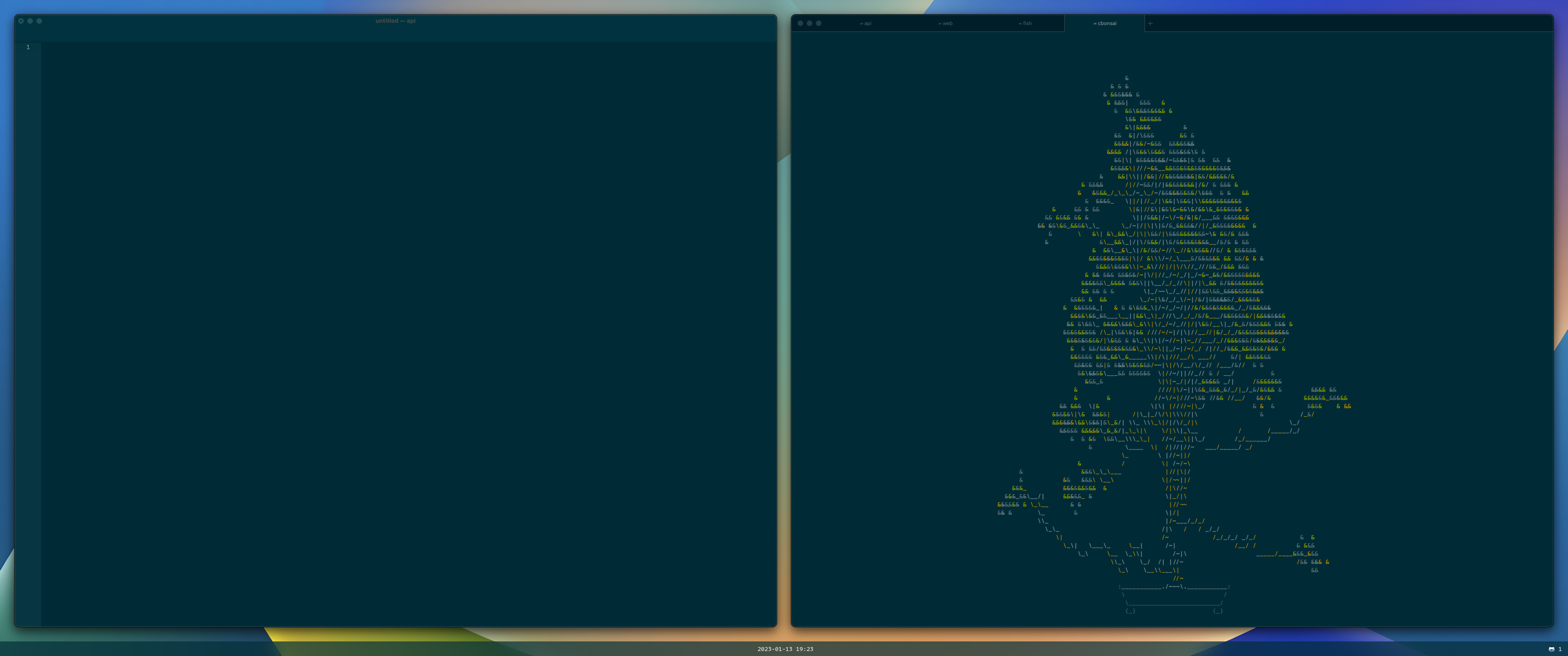Screen dimensions: 1568x656
Task: Click line number 1 in editor gutter
Action: pyautogui.click(x=28, y=47)
